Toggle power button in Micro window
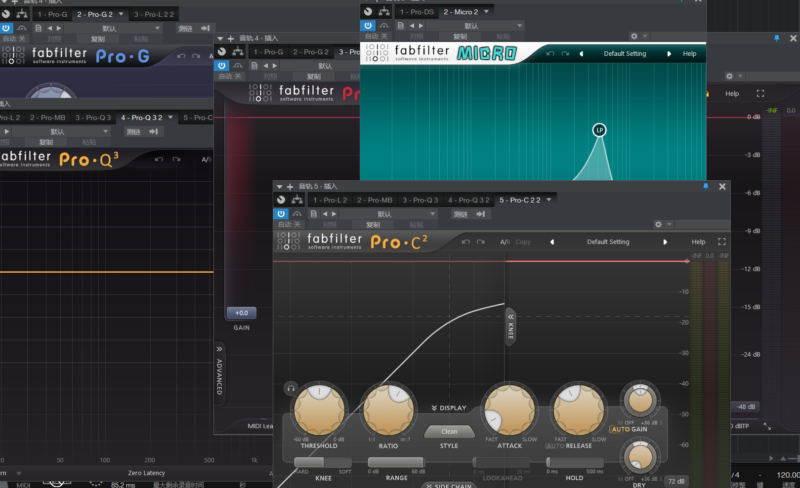Screen dimensions: 800x488 [367, 26]
